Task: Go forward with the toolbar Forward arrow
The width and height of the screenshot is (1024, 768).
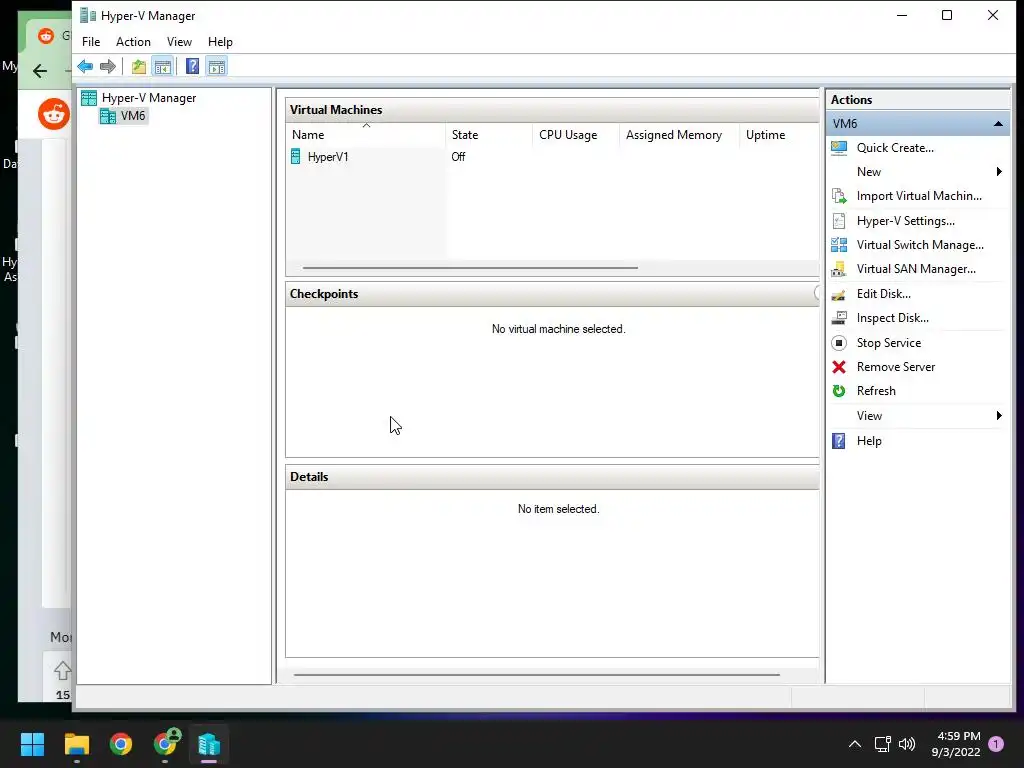Action: coord(108,66)
